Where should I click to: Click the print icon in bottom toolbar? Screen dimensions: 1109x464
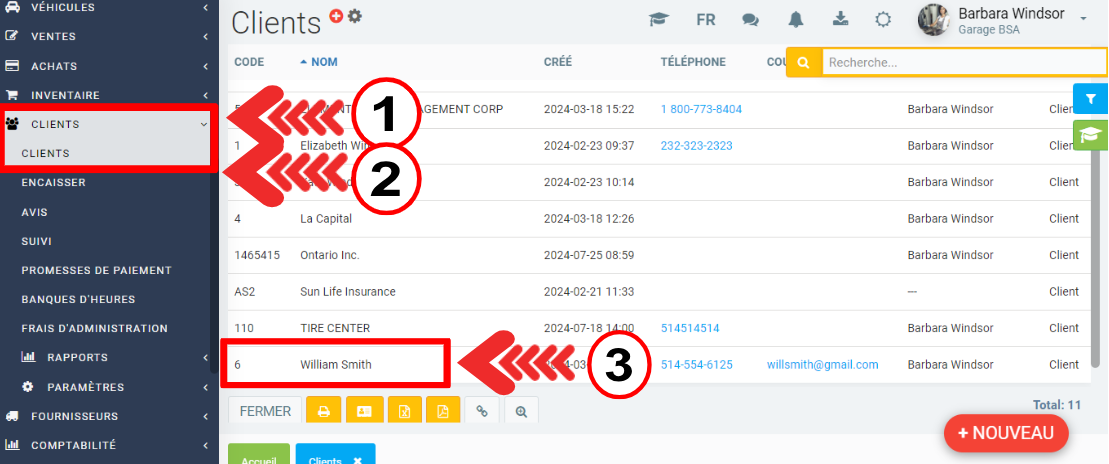pos(324,411)
